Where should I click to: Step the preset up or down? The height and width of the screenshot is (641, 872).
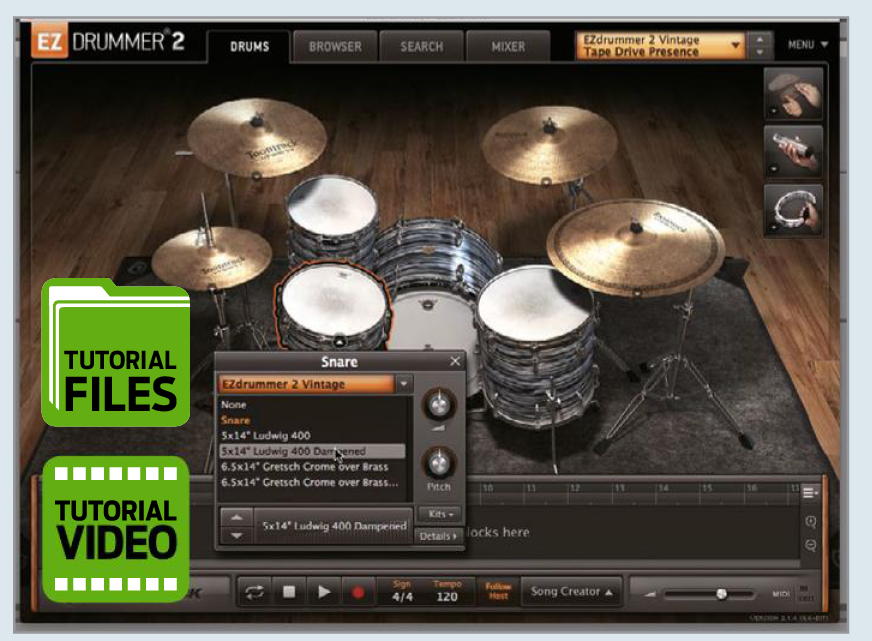pyautogui.click(x=760, y=46)
